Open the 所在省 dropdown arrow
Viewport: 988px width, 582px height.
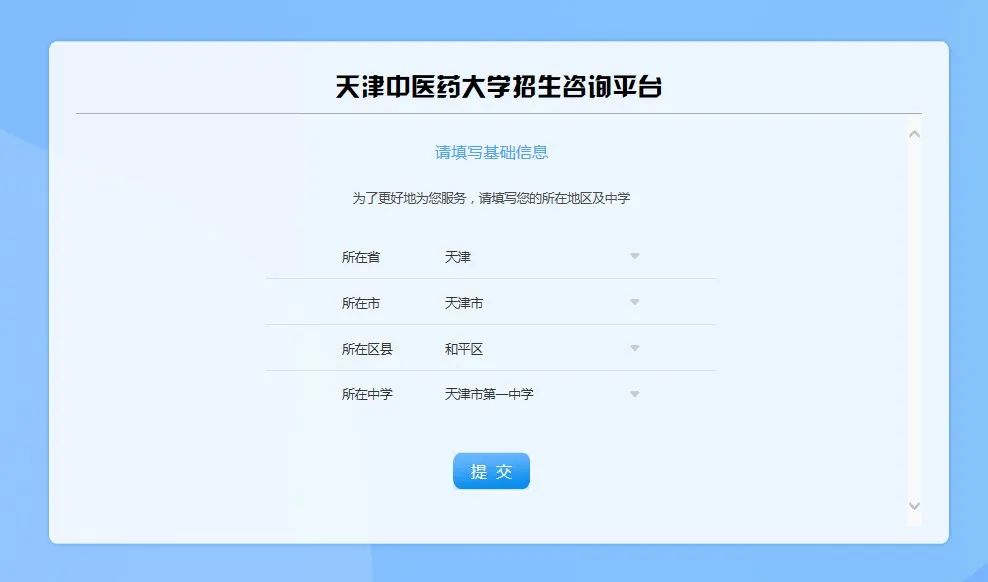634,257
